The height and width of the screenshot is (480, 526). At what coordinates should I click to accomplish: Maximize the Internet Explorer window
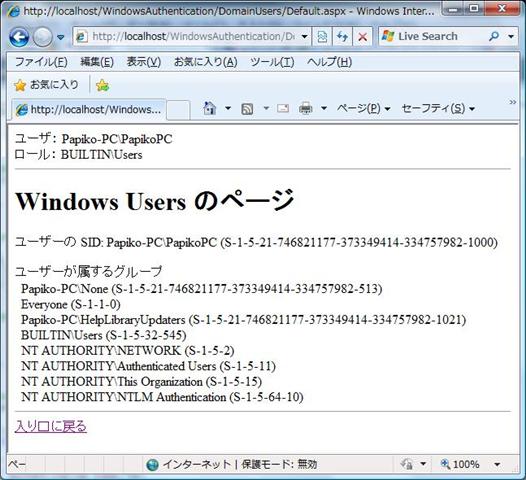coord(474,9)
